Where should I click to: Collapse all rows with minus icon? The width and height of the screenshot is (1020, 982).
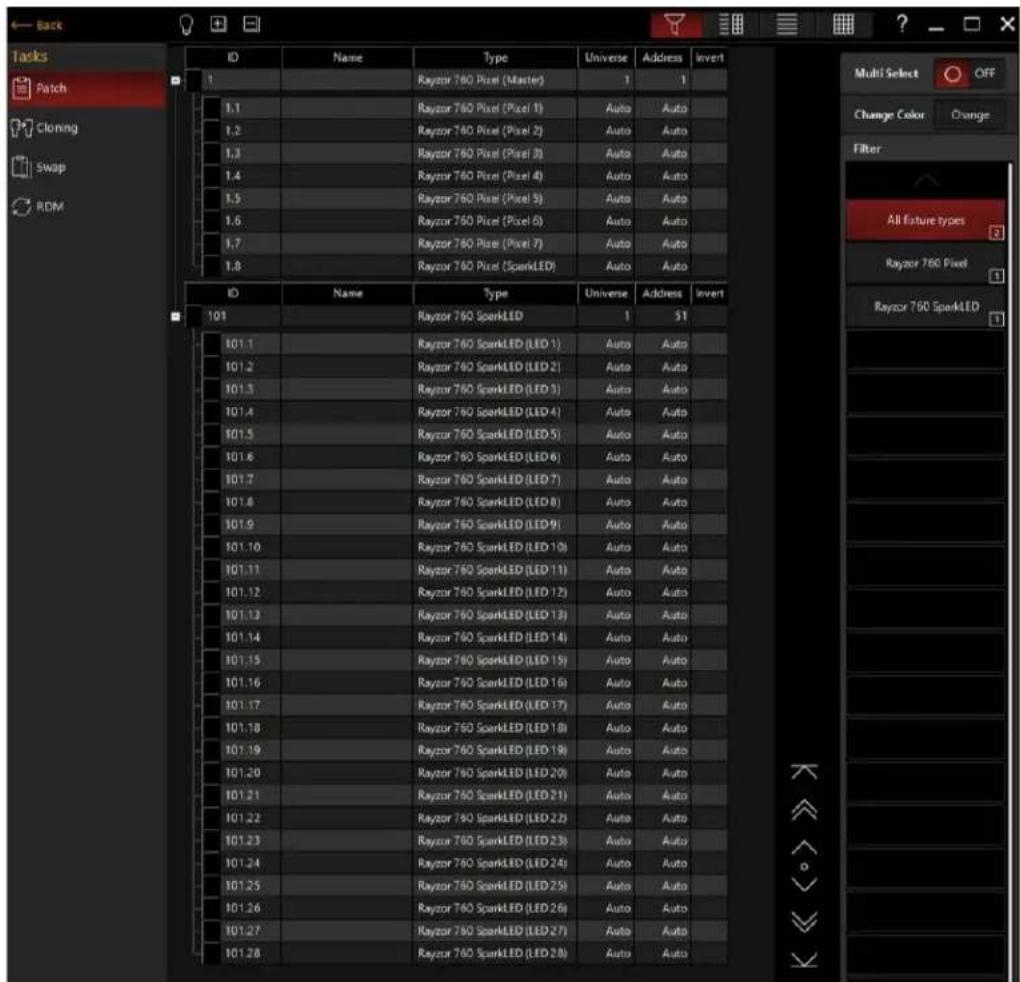(251, 24)
